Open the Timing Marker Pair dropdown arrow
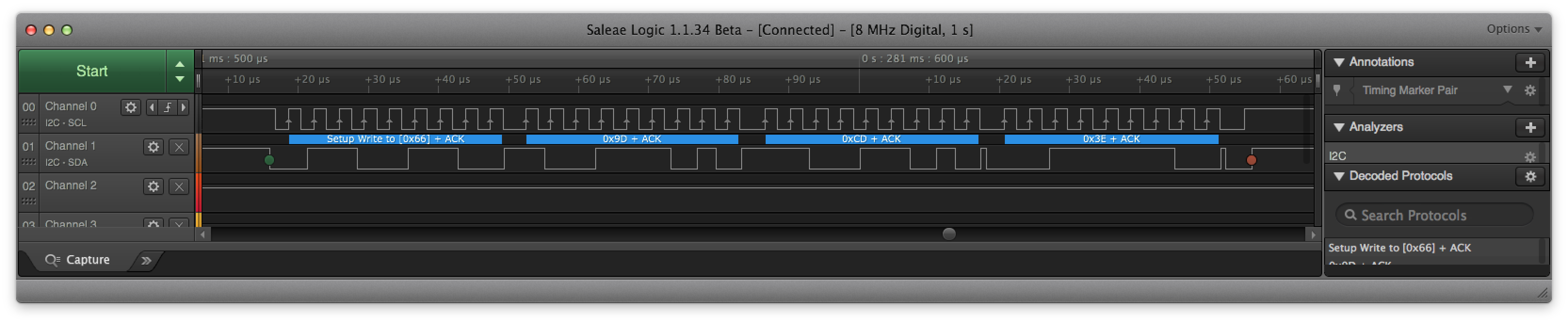Image resolution: width=1568 pixels, height=323 pixels. [1507, 89]
